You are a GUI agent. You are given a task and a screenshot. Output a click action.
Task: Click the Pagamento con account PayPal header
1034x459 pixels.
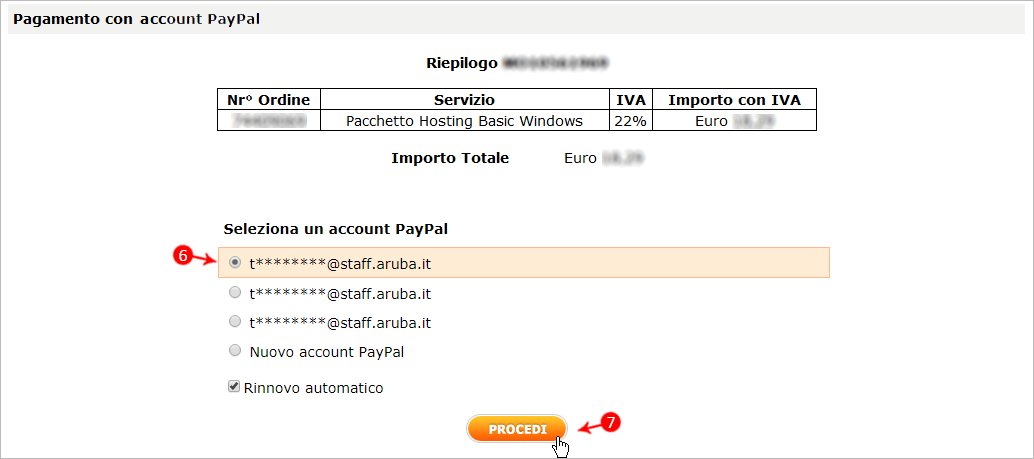[137, 19]
